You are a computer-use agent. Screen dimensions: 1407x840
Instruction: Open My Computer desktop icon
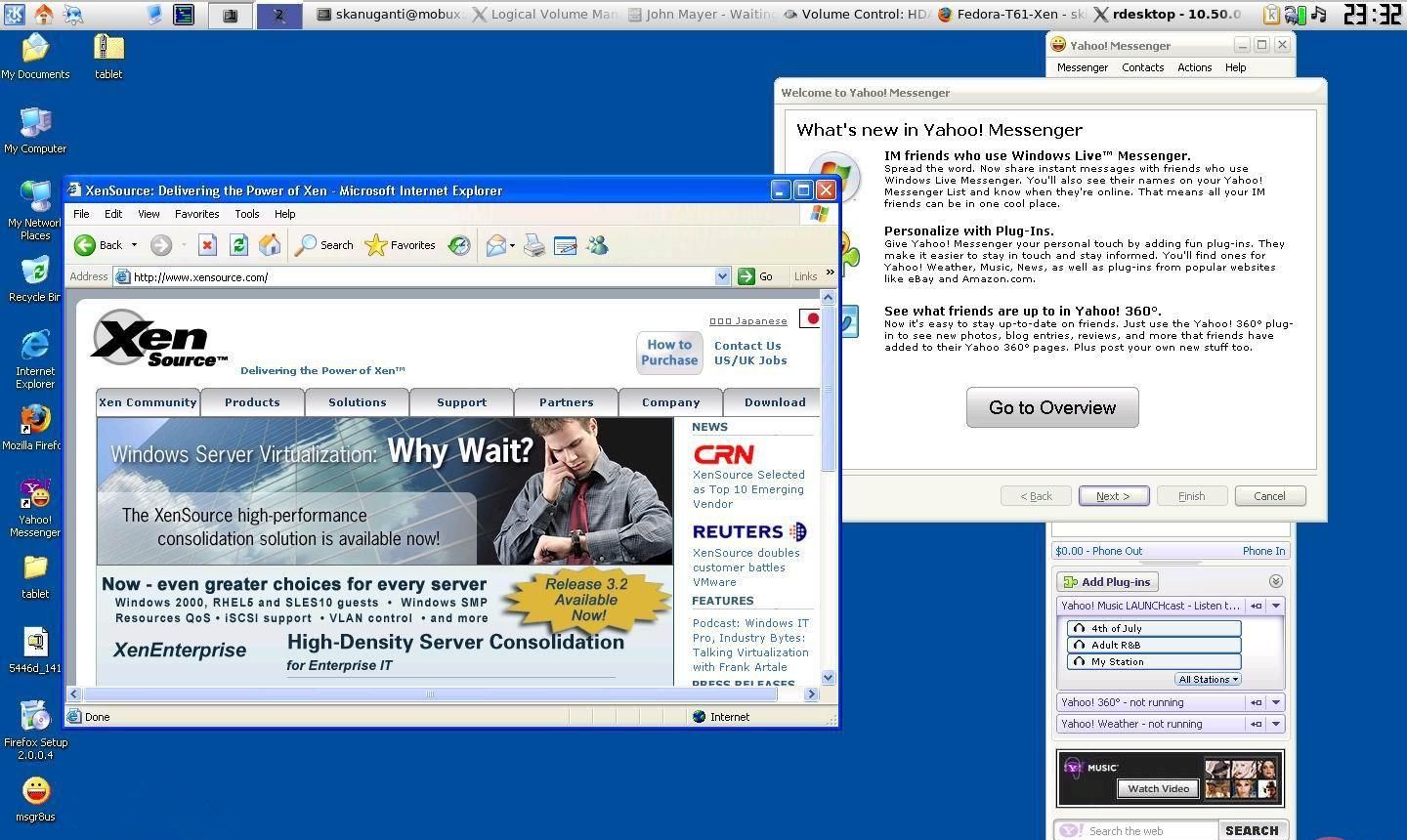(x=35, y=131)
